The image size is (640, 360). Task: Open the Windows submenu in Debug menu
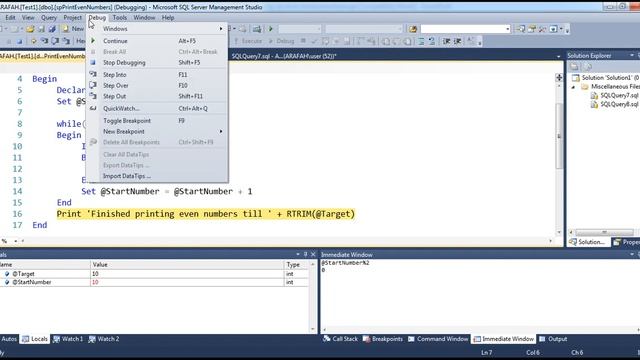tap(157, 29)
